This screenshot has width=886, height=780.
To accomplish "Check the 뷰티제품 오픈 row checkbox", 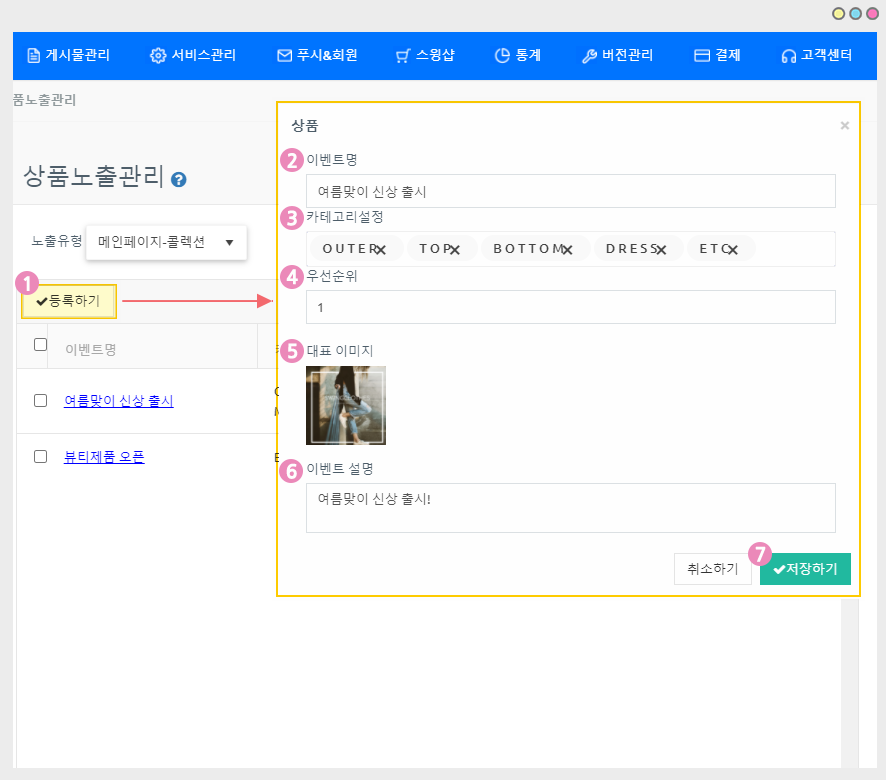I will point(41,456).
